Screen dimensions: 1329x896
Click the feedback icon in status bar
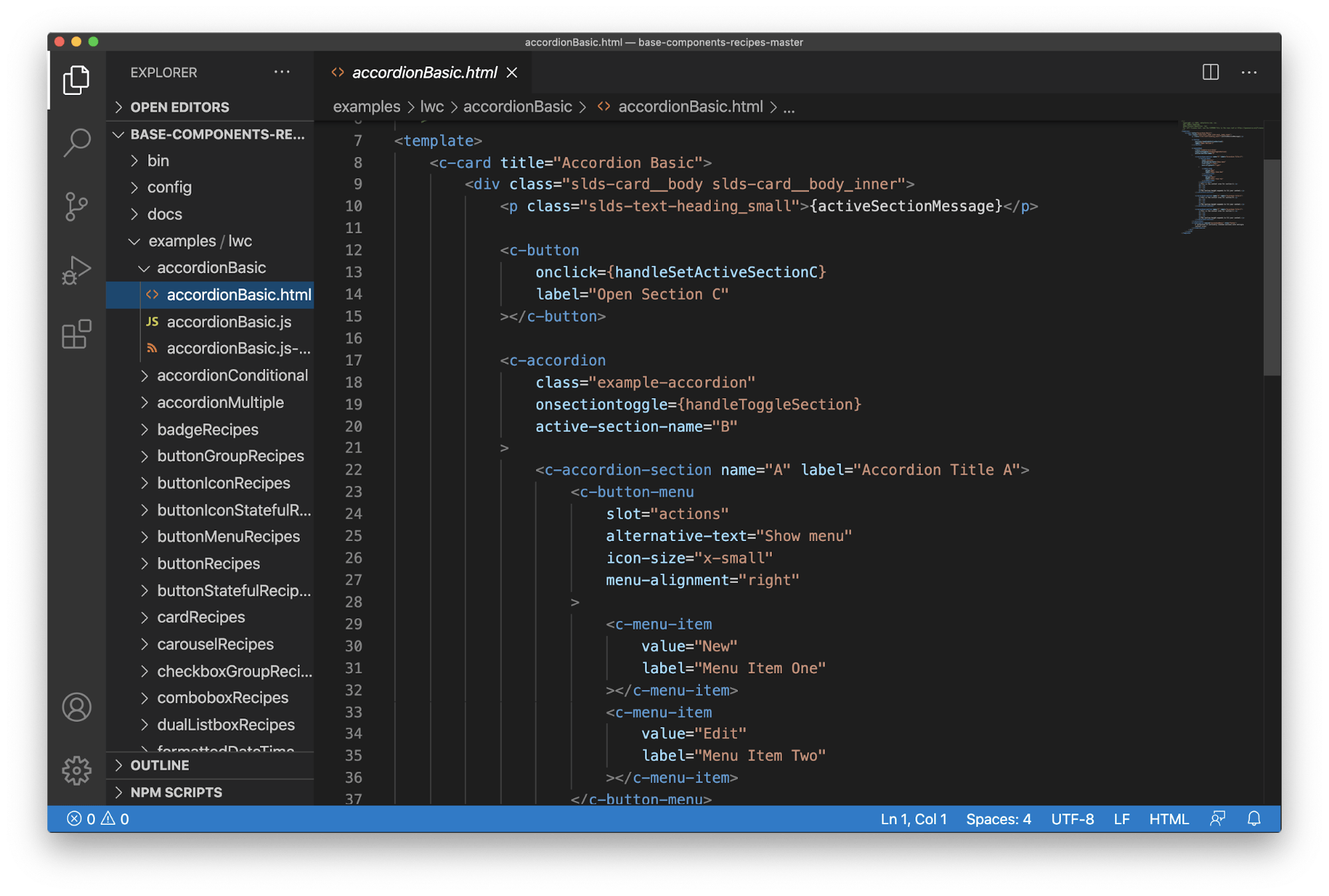point(1217,819)
